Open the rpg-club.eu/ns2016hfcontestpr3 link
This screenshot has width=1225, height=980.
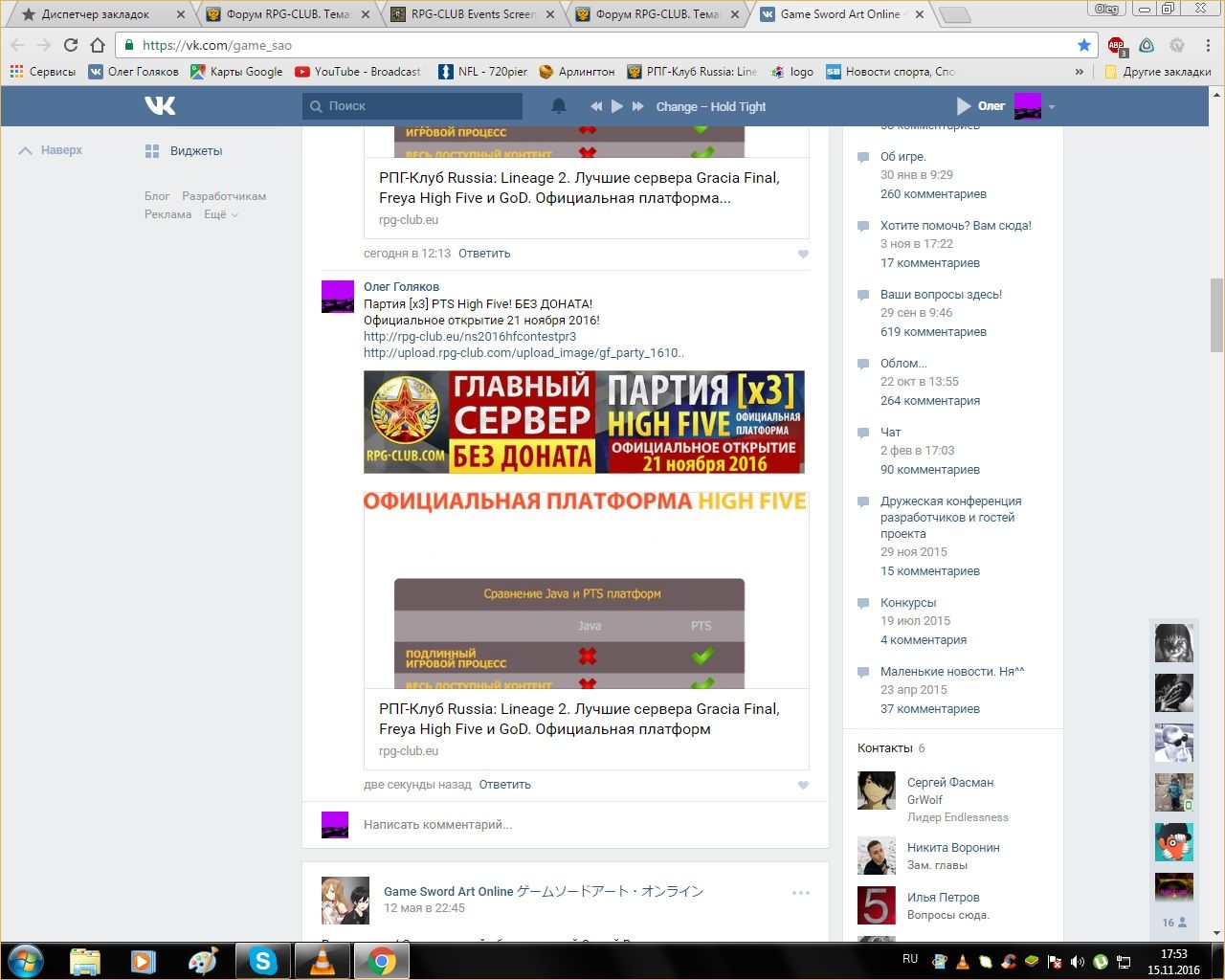[x=470, y=336]
